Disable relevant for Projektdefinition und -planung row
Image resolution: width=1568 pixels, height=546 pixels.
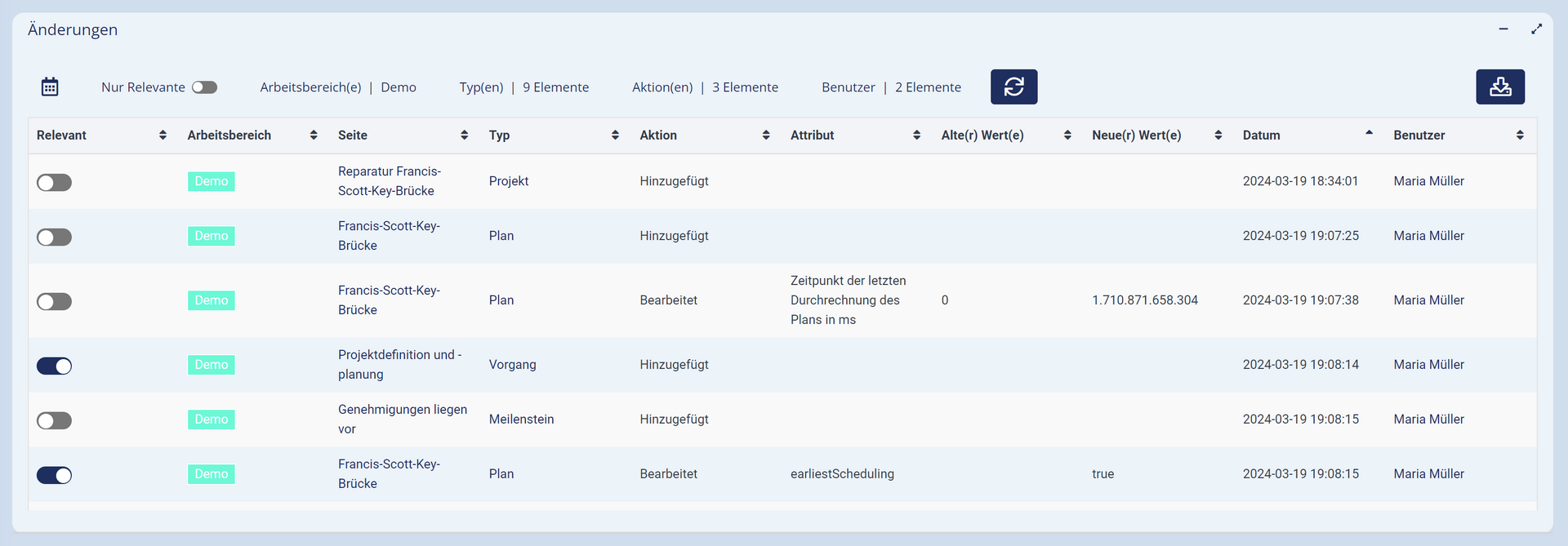click(54, 366)
